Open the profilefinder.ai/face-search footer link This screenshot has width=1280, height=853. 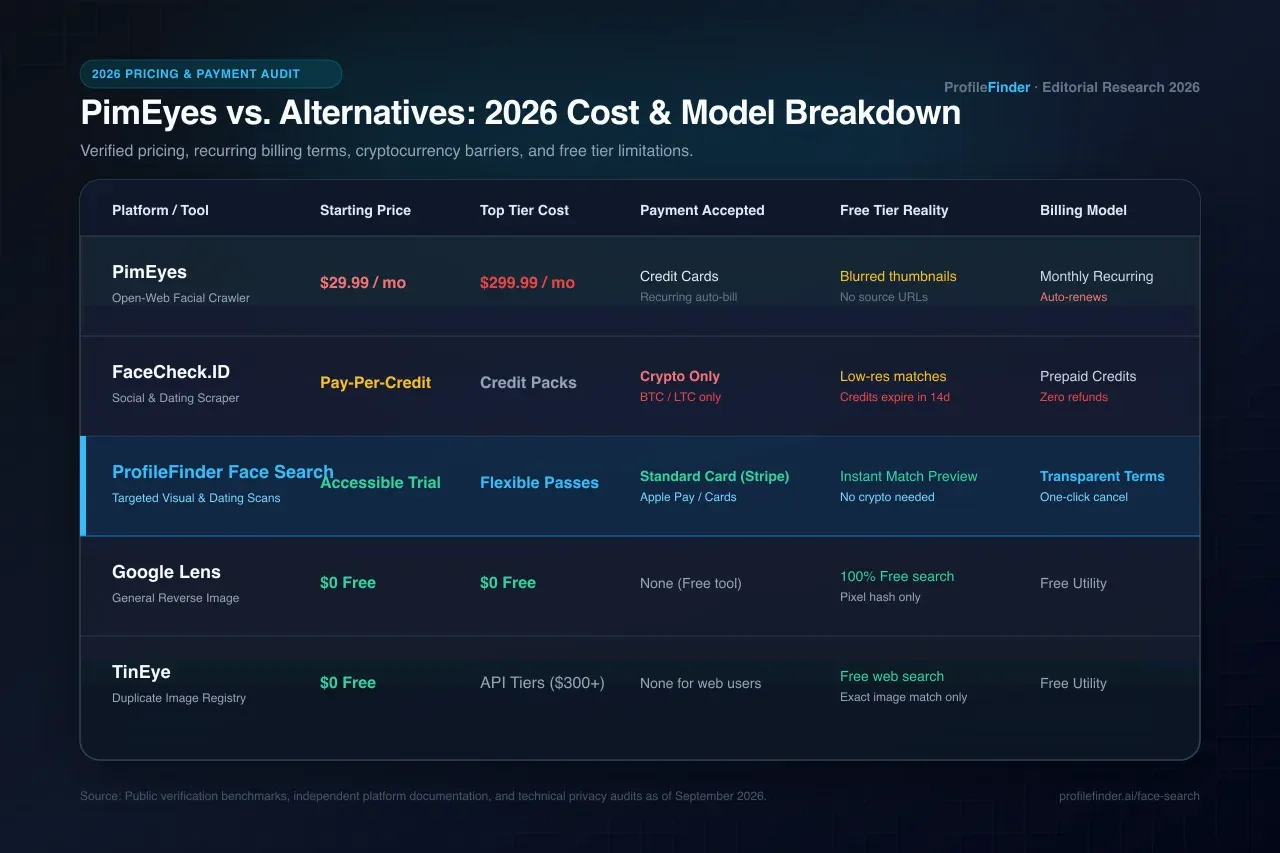1129,796
